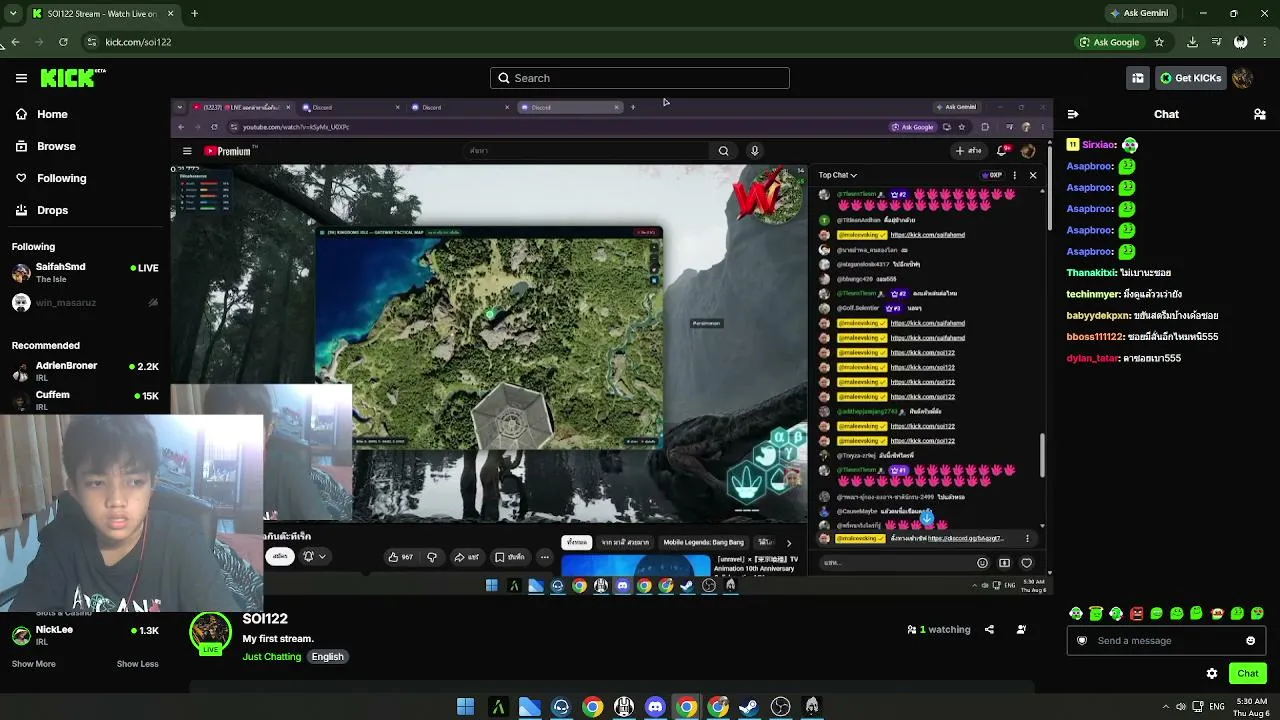Select the SOI122 Stream browser tab
This screenshot has height=720, width=1280.
point(102,13)
